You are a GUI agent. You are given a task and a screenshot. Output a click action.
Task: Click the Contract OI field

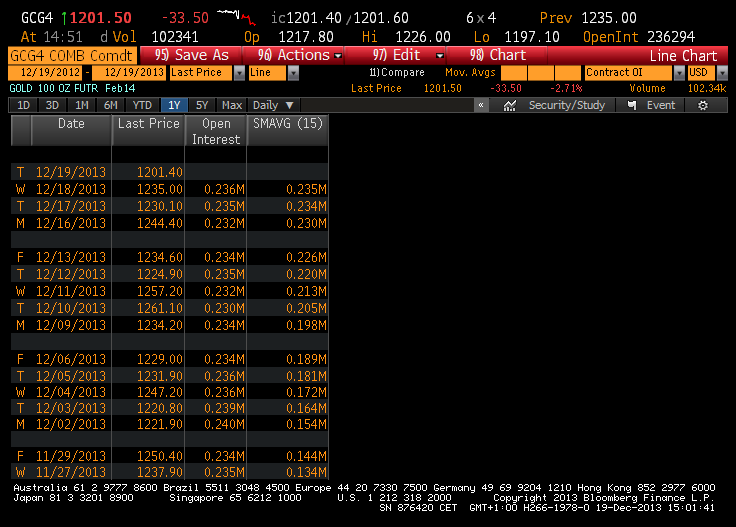point(629,73)
